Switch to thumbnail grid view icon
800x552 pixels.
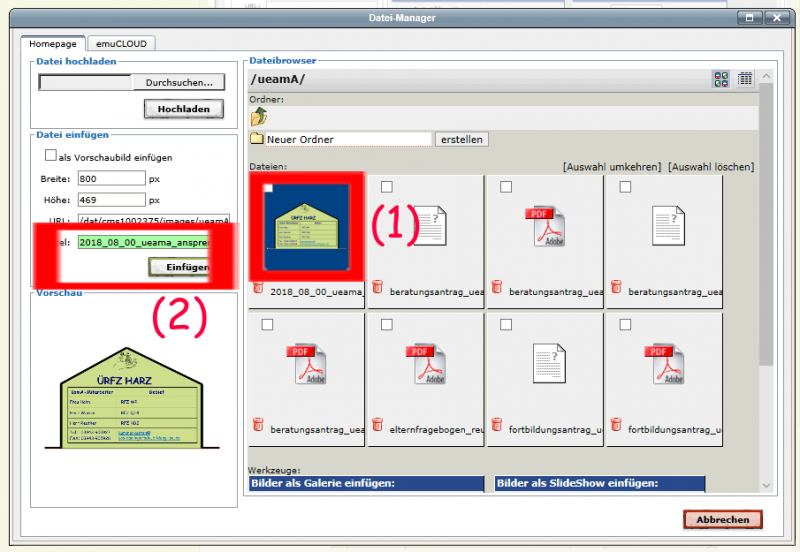click(721, 79)
